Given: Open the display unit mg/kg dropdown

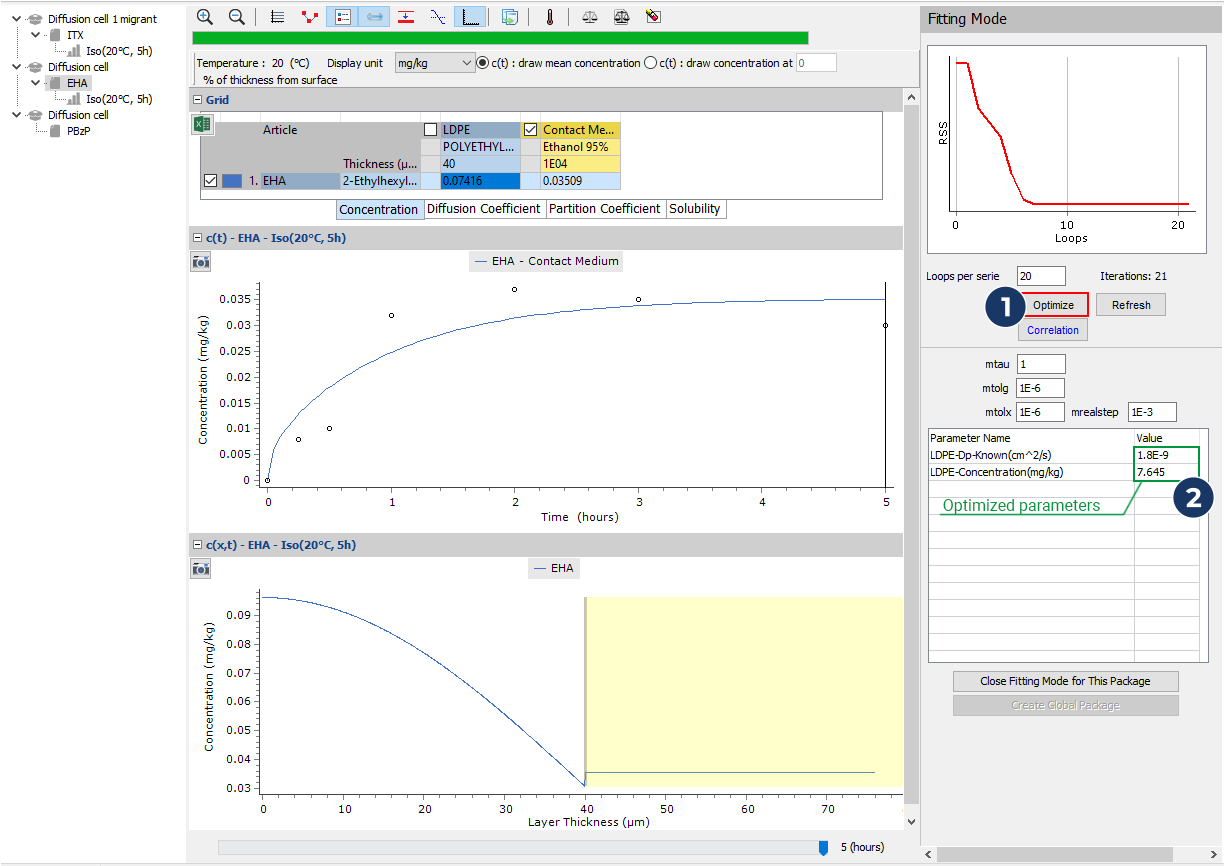Looking at the screenshot, I should [x=435, y=63].
